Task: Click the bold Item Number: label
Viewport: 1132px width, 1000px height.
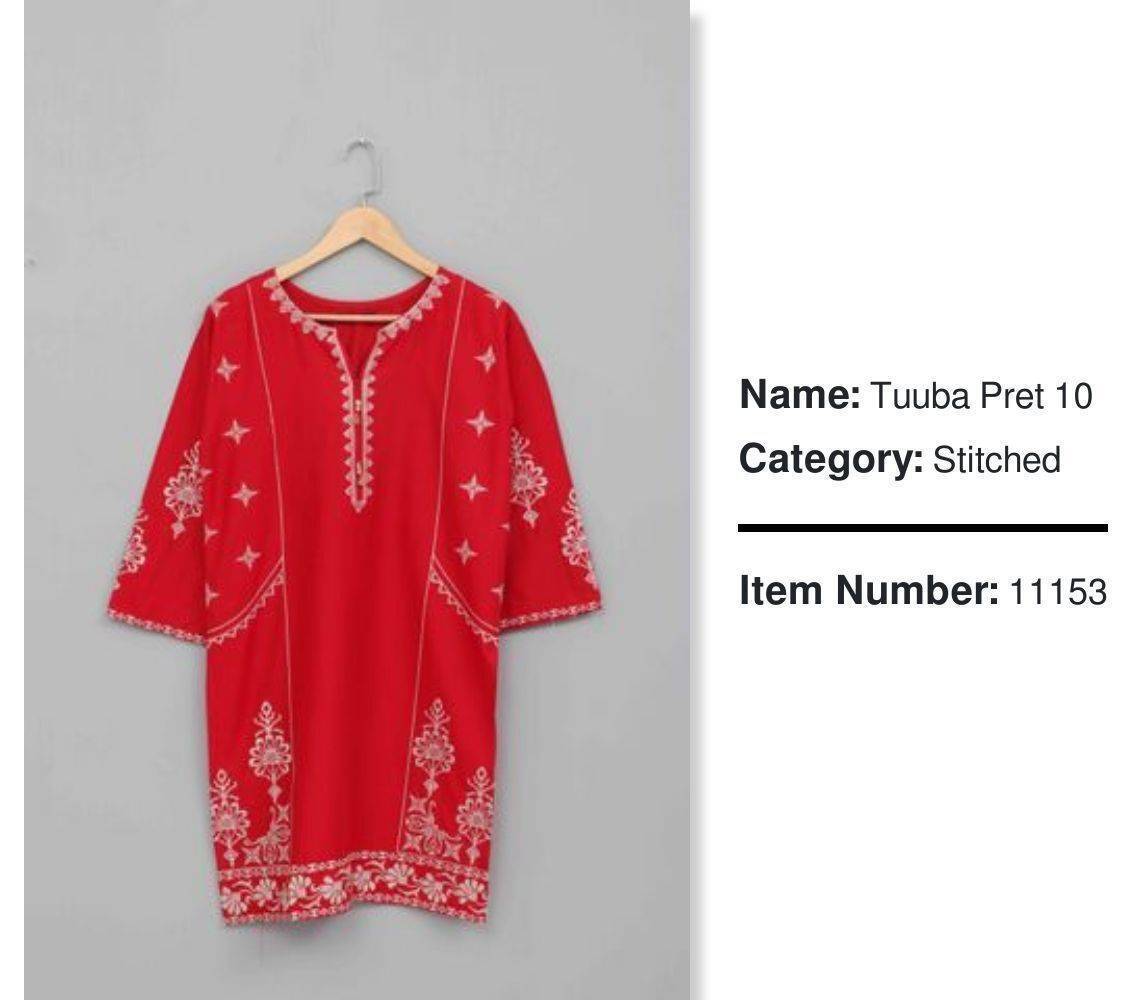Action: [869, 591]
